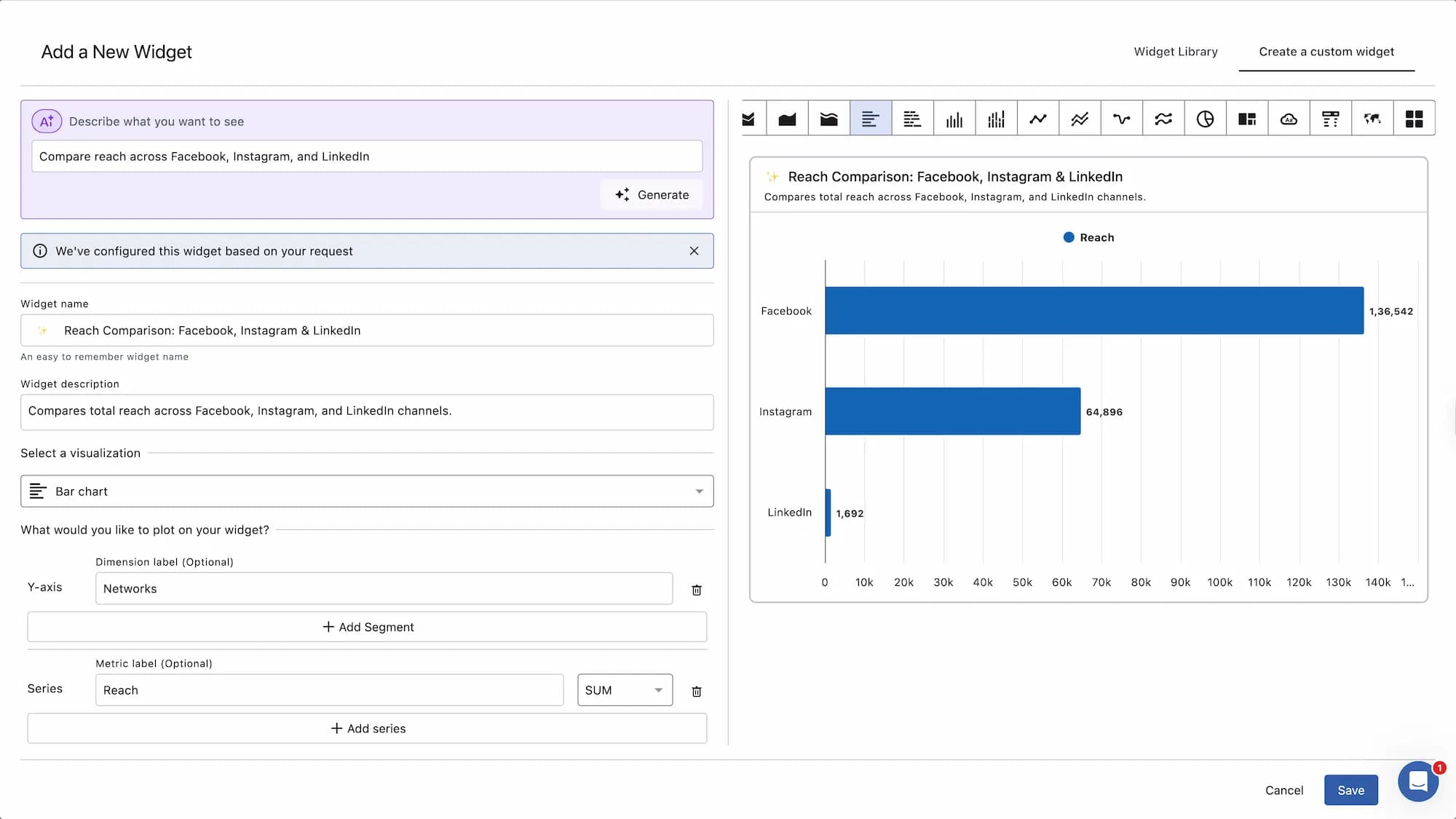Image resolution: width=1456 pixels, height=819 pixels.
Task: Open the SUM aggregation dropdown
Action: point(625,689)
